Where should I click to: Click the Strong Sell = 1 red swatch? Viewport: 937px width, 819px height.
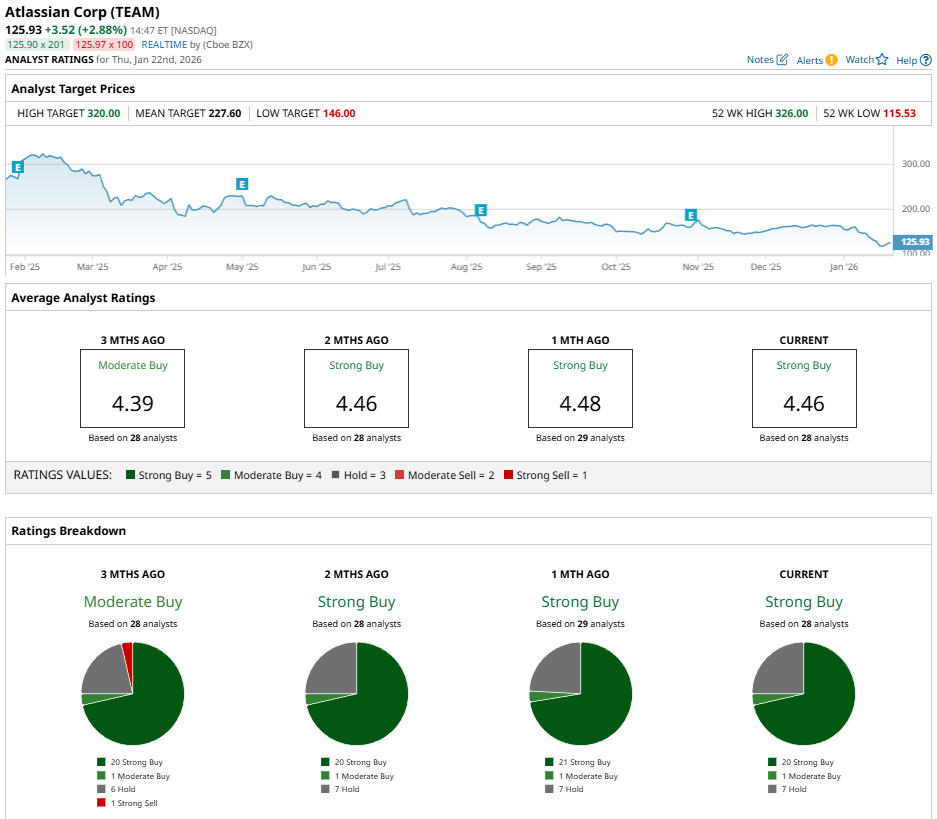pos(509,475)
